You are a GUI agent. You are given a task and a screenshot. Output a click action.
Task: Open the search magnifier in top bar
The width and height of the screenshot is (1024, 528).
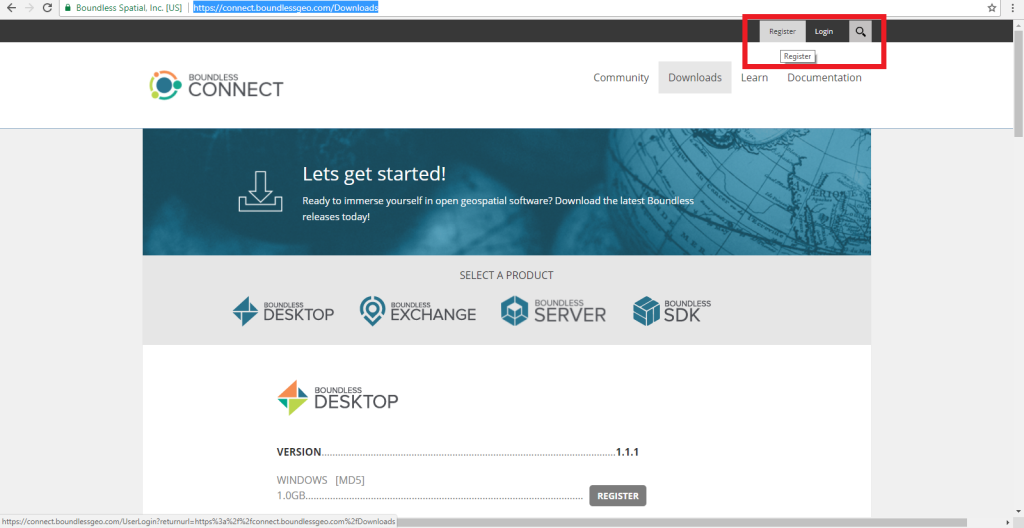[860, 31]
